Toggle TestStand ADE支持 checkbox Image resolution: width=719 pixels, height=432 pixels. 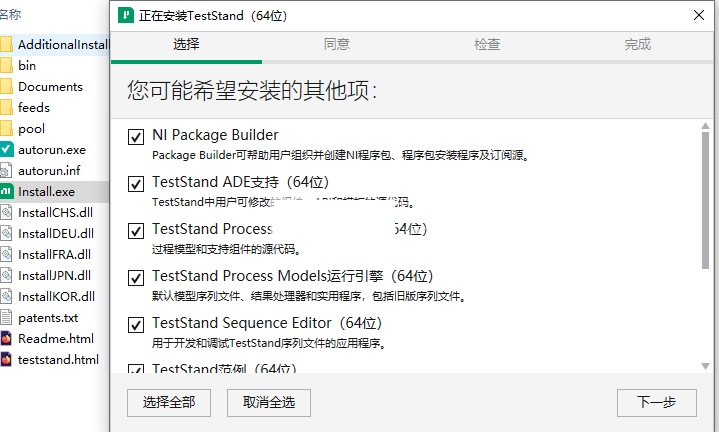136,184
